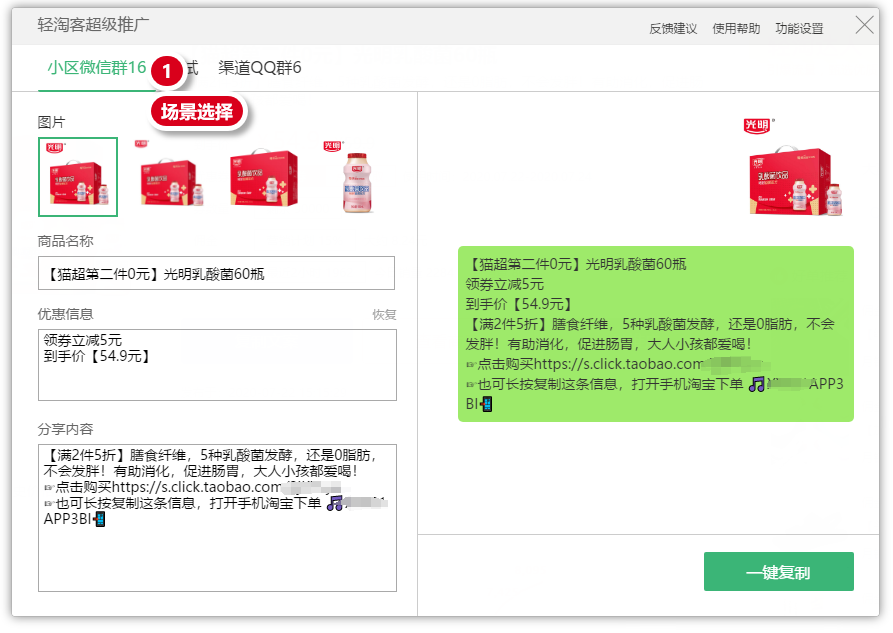Viewport: 893px width, 633px height.
Task: Click the music note emoji in the share content box
Action: [334, 503]
